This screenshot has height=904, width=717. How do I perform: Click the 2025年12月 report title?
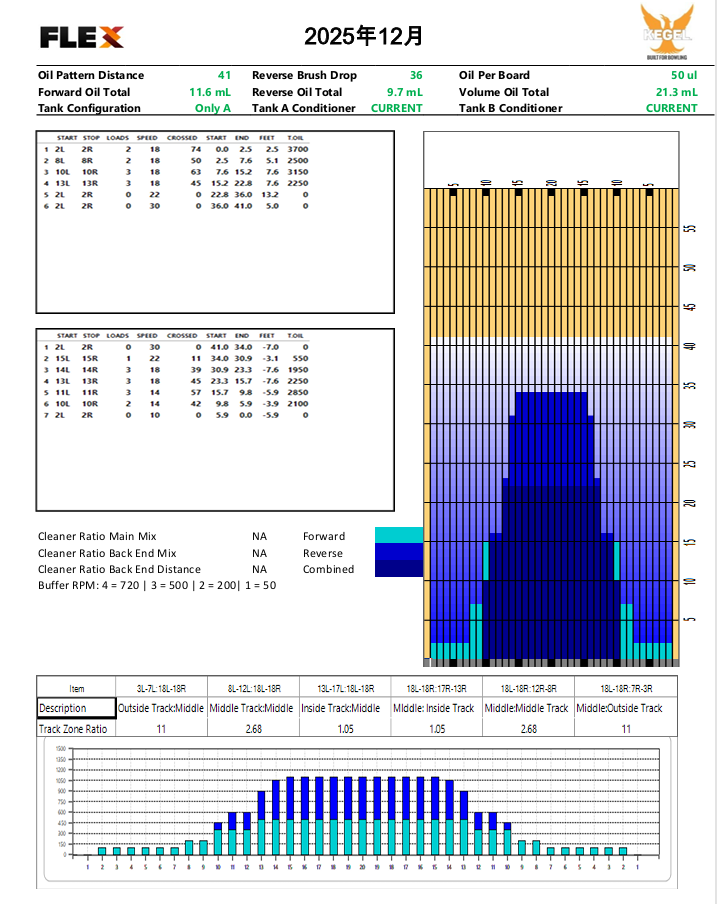coord(363,37)
